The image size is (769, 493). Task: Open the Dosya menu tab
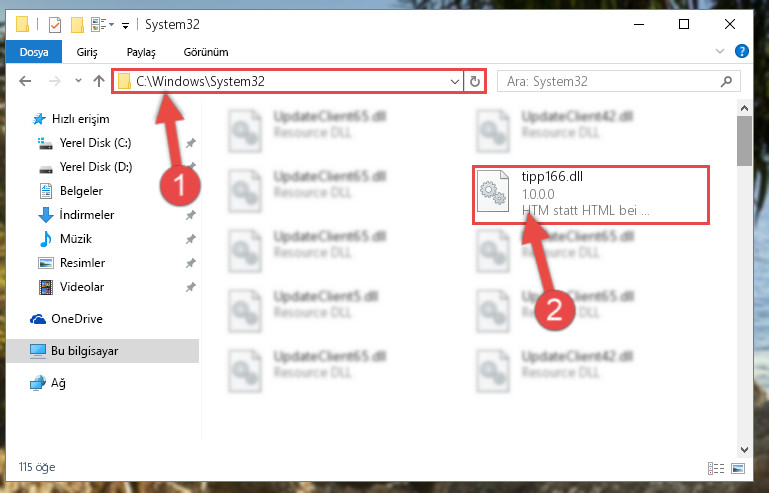point(34,52)
